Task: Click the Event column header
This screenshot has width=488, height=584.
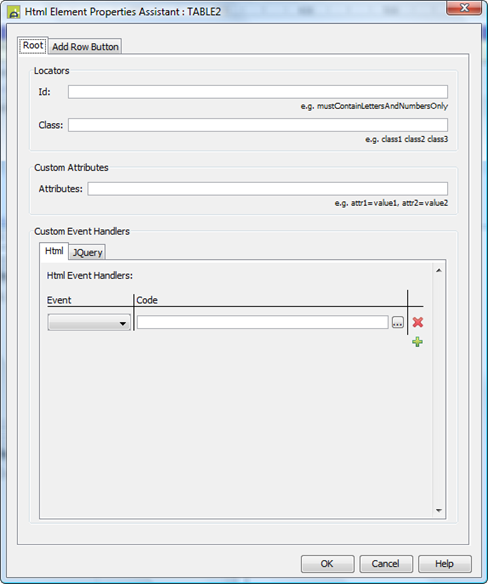Action: 59,300
